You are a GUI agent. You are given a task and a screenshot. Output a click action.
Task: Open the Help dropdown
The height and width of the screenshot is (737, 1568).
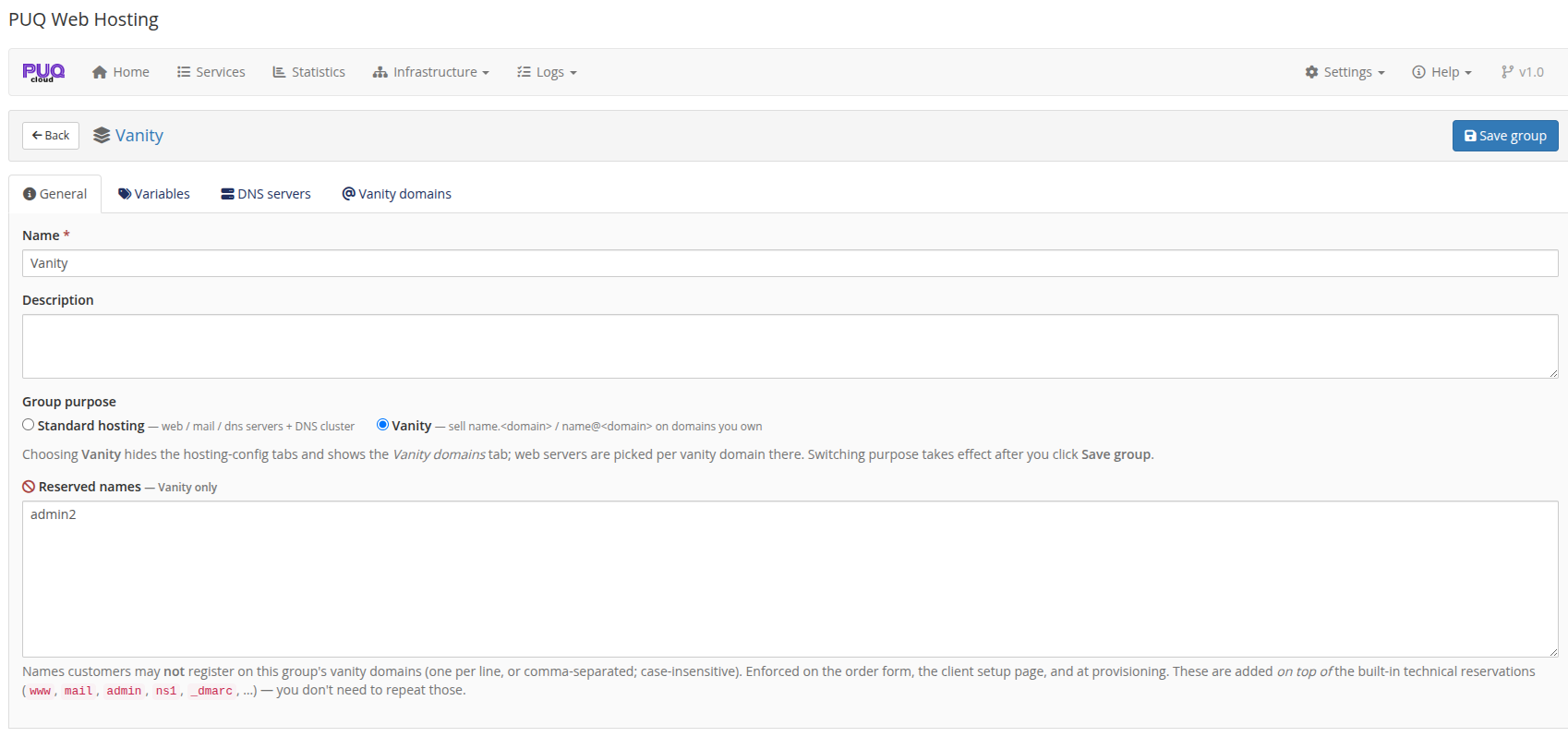(1441, 72)
